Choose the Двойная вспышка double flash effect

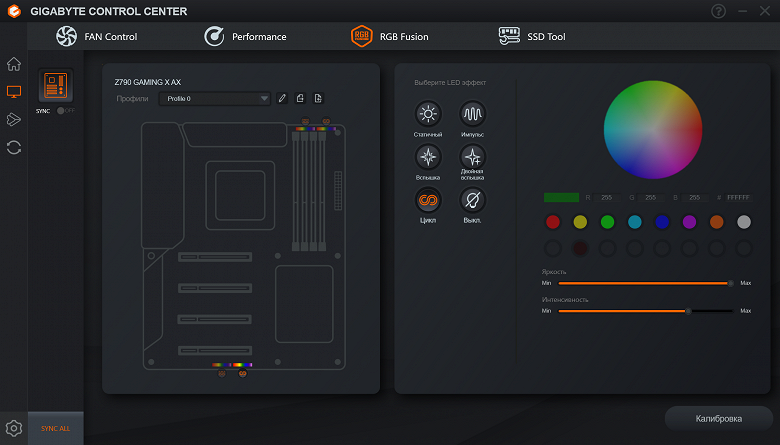(472, 157)
